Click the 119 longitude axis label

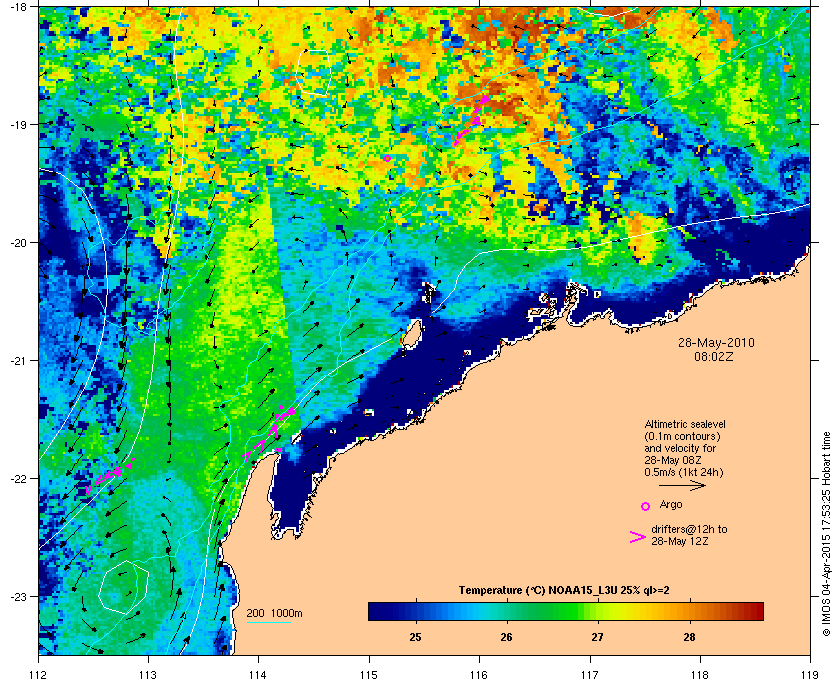coord(810,674)
